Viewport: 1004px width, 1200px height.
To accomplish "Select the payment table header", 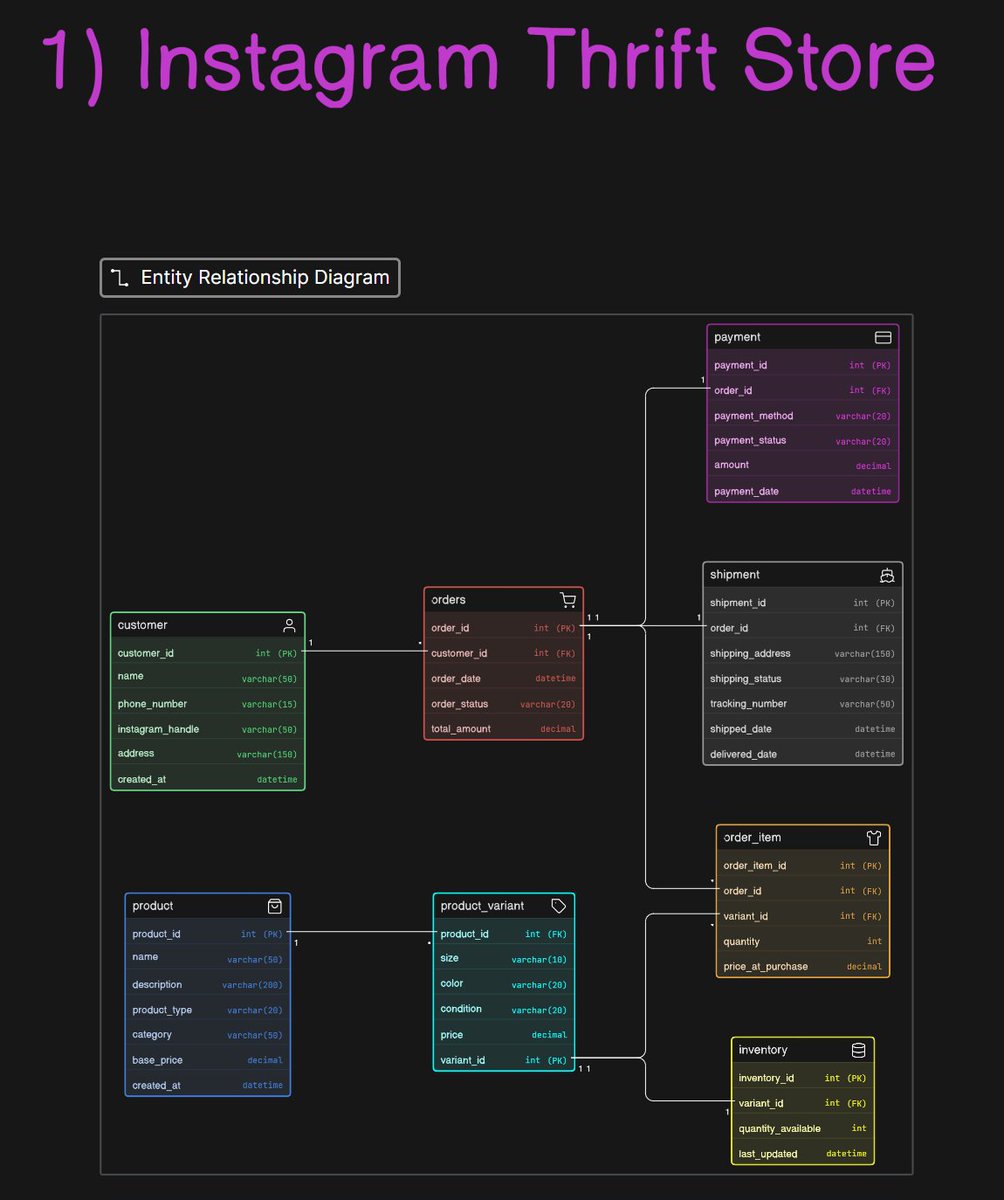I will (x=803, y=338).
